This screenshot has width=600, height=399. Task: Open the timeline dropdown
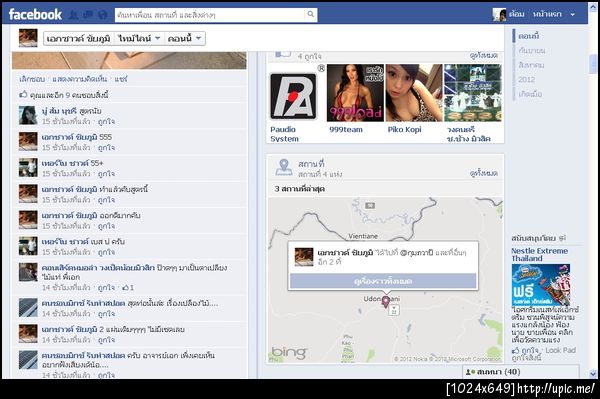(139, 39)
